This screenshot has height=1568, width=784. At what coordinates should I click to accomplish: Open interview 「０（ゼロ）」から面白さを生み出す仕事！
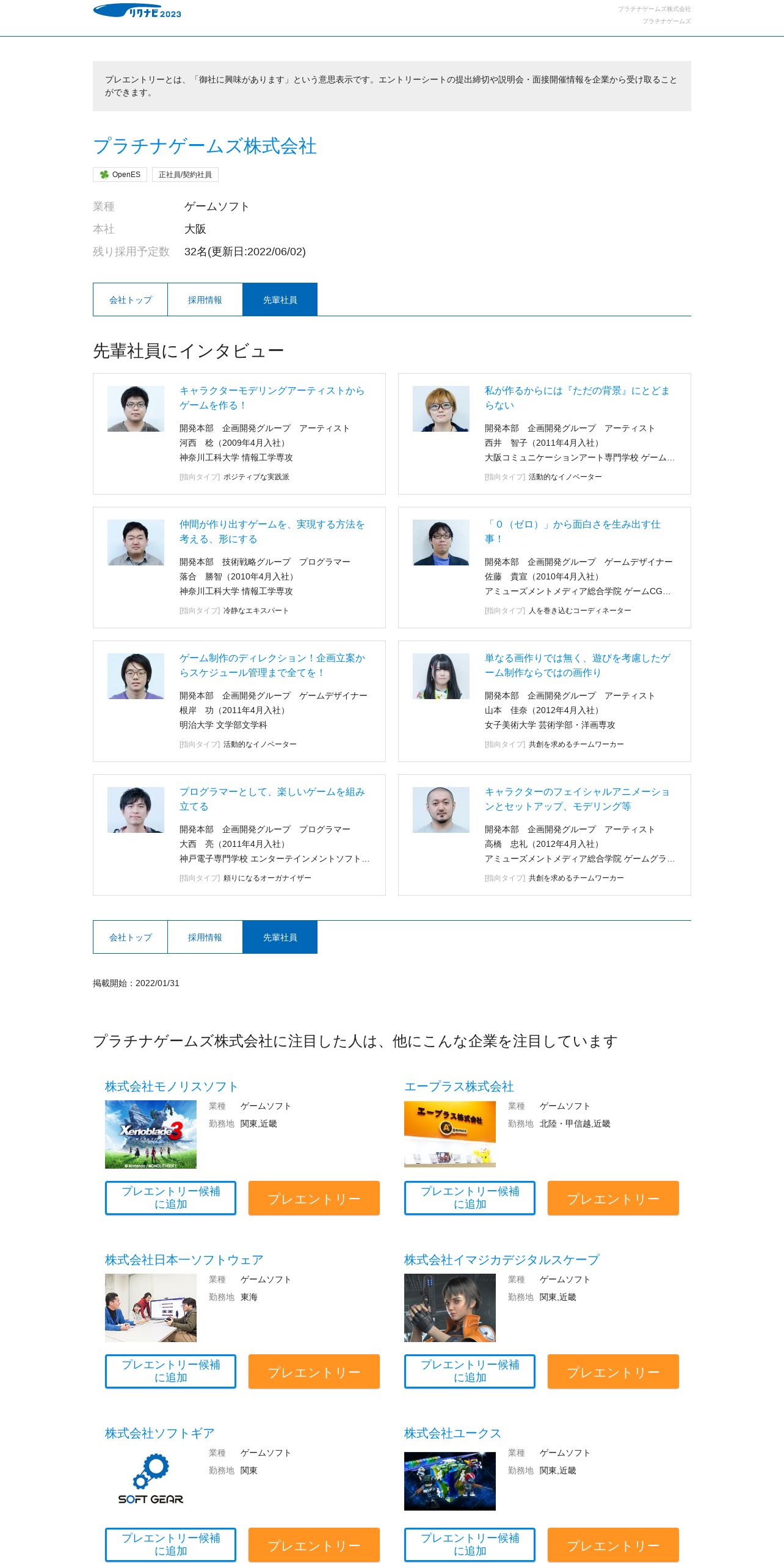coord(573,532)
